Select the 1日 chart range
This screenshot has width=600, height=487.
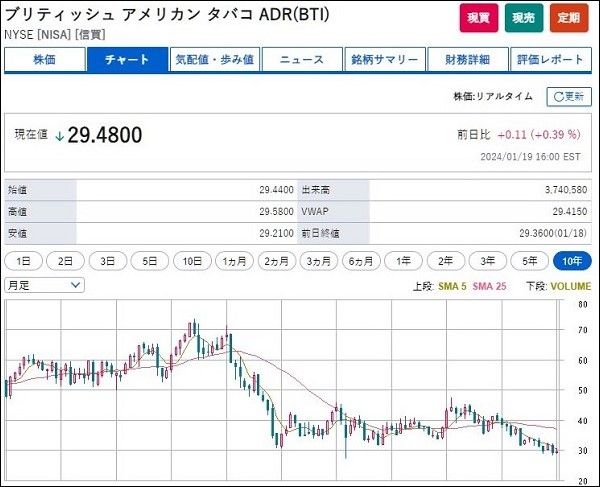click(23, 261)
